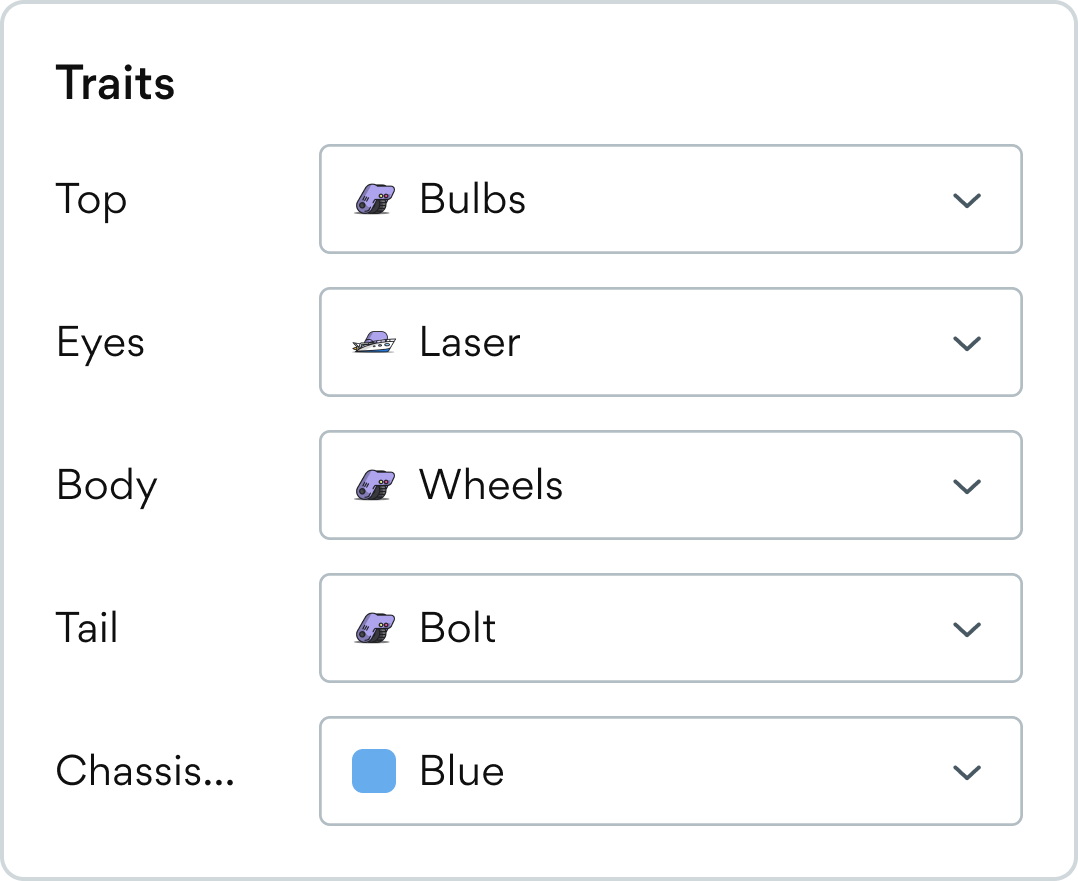Viewport: 1078px width, 881px height.
Task: Expand the Chassis color dropdown arrow
Action: click(x=966, y=772)
